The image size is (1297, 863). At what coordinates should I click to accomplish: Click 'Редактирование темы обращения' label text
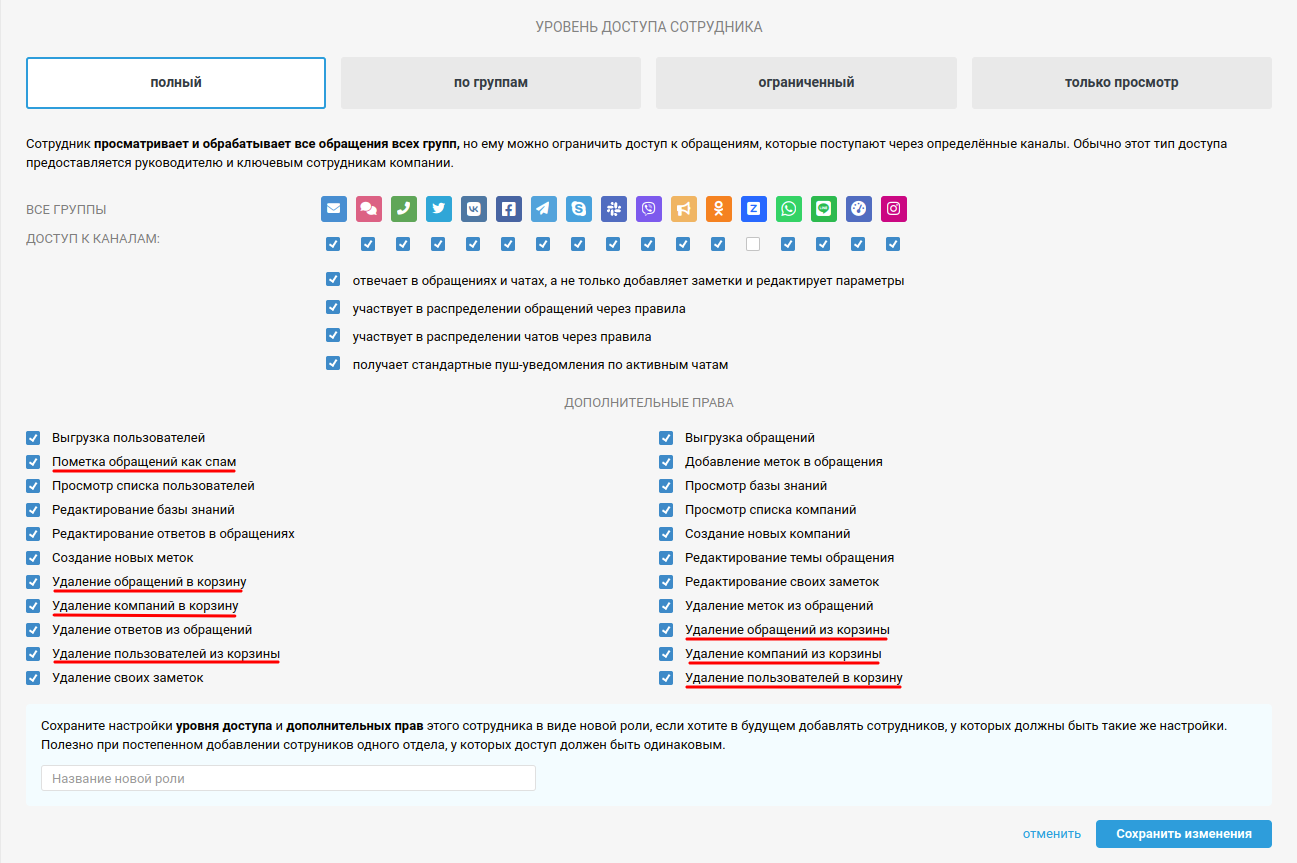pyautogui.click(x=789, y=558)
